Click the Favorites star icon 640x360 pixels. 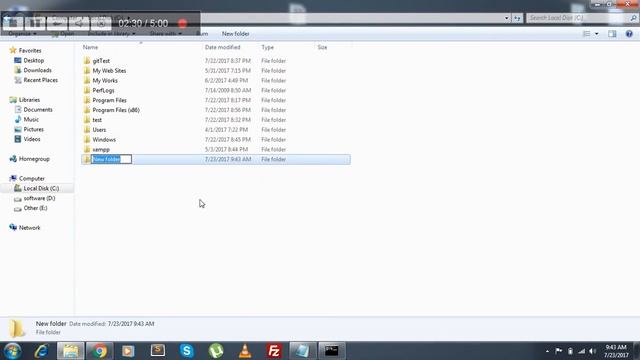[x=13, y=50]
